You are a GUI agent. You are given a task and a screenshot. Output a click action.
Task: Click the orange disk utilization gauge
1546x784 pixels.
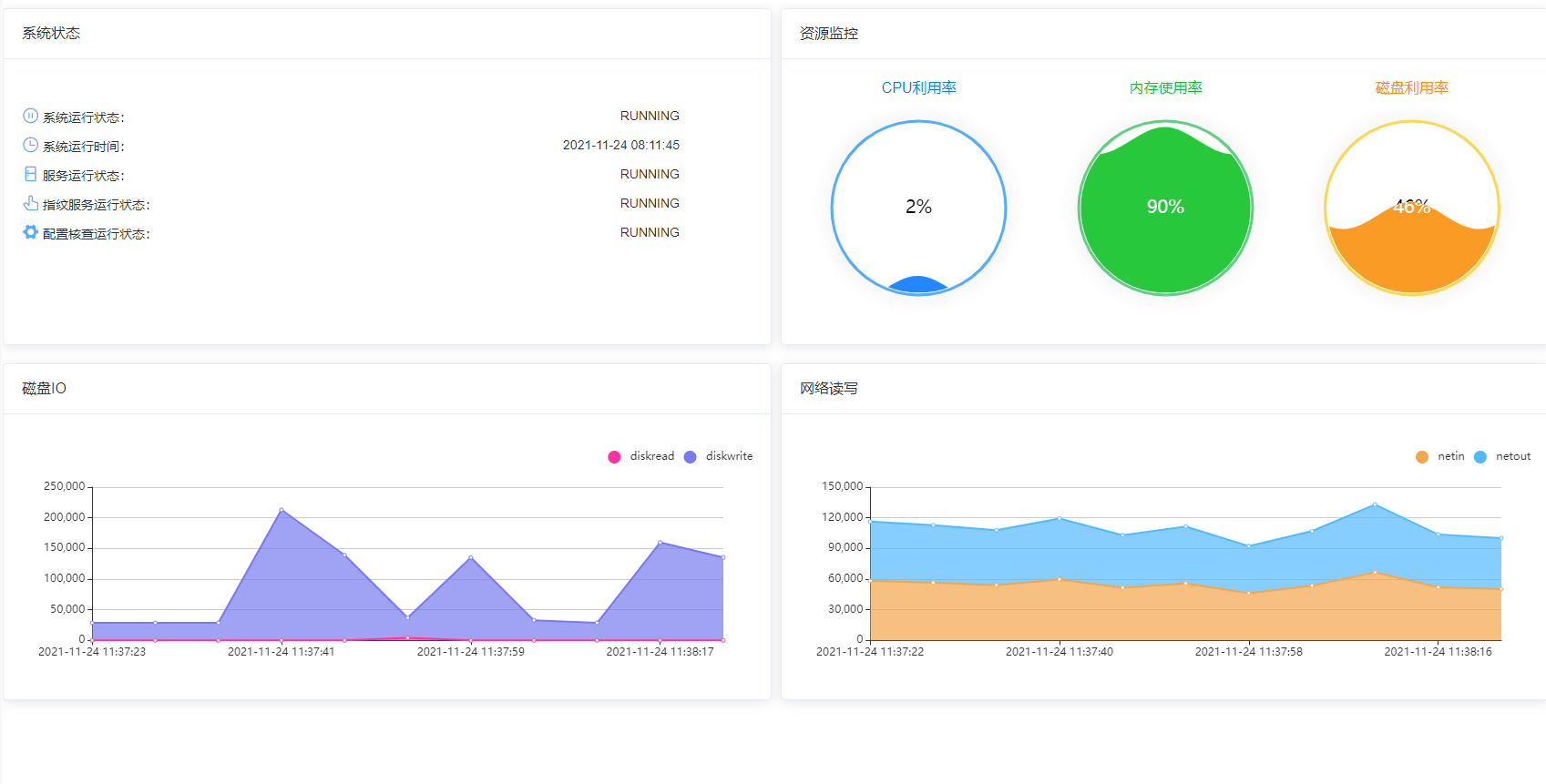pyautogui.click(x=1411, y=208)
